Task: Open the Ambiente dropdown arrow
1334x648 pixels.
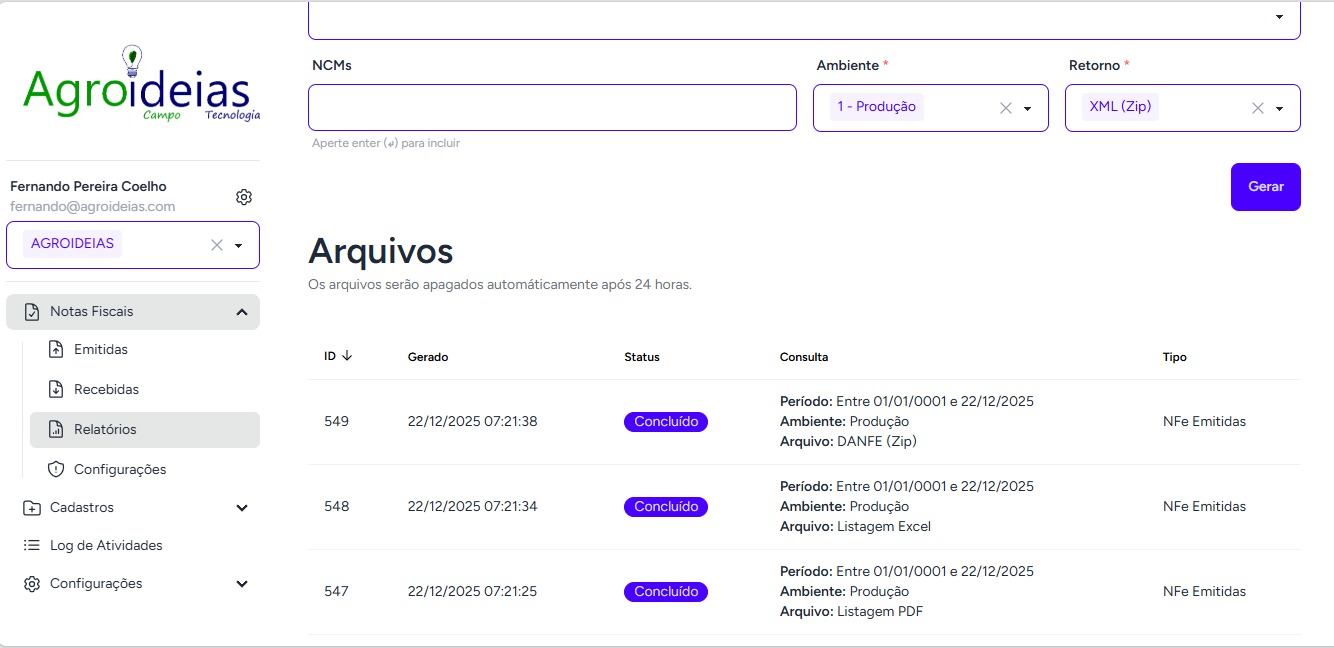Action: pos(1027,109)
